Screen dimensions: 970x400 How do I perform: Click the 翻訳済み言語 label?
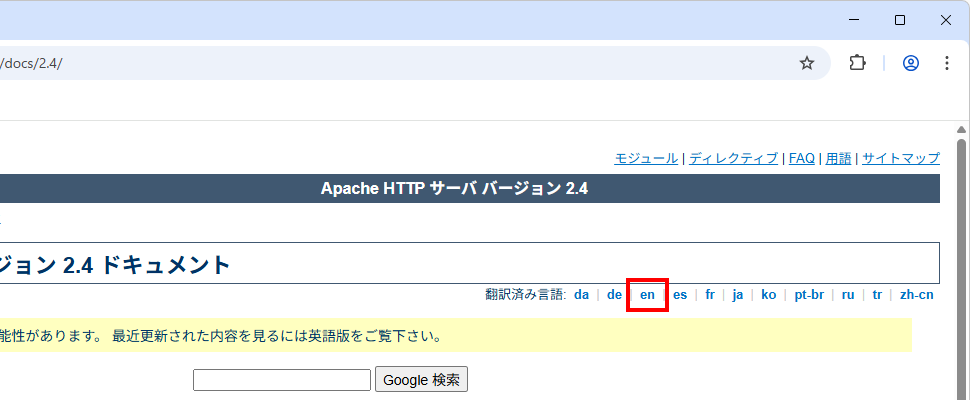coord(526,295)
